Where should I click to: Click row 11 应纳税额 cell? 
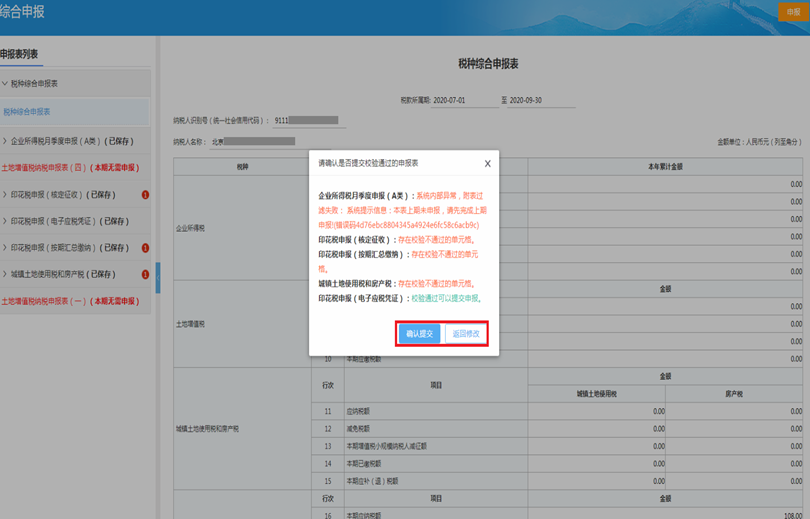click(x=436, y=412)
